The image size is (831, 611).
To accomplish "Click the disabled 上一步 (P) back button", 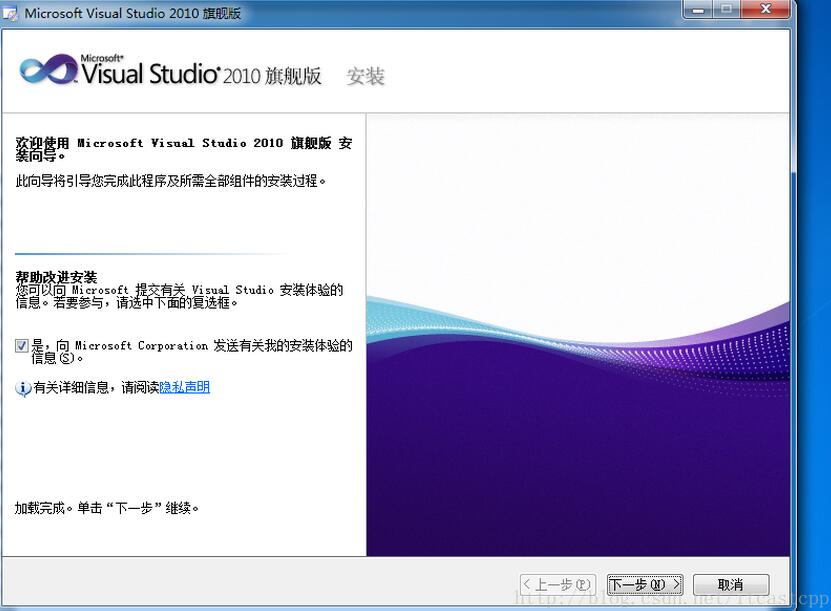I will [558, 585].
